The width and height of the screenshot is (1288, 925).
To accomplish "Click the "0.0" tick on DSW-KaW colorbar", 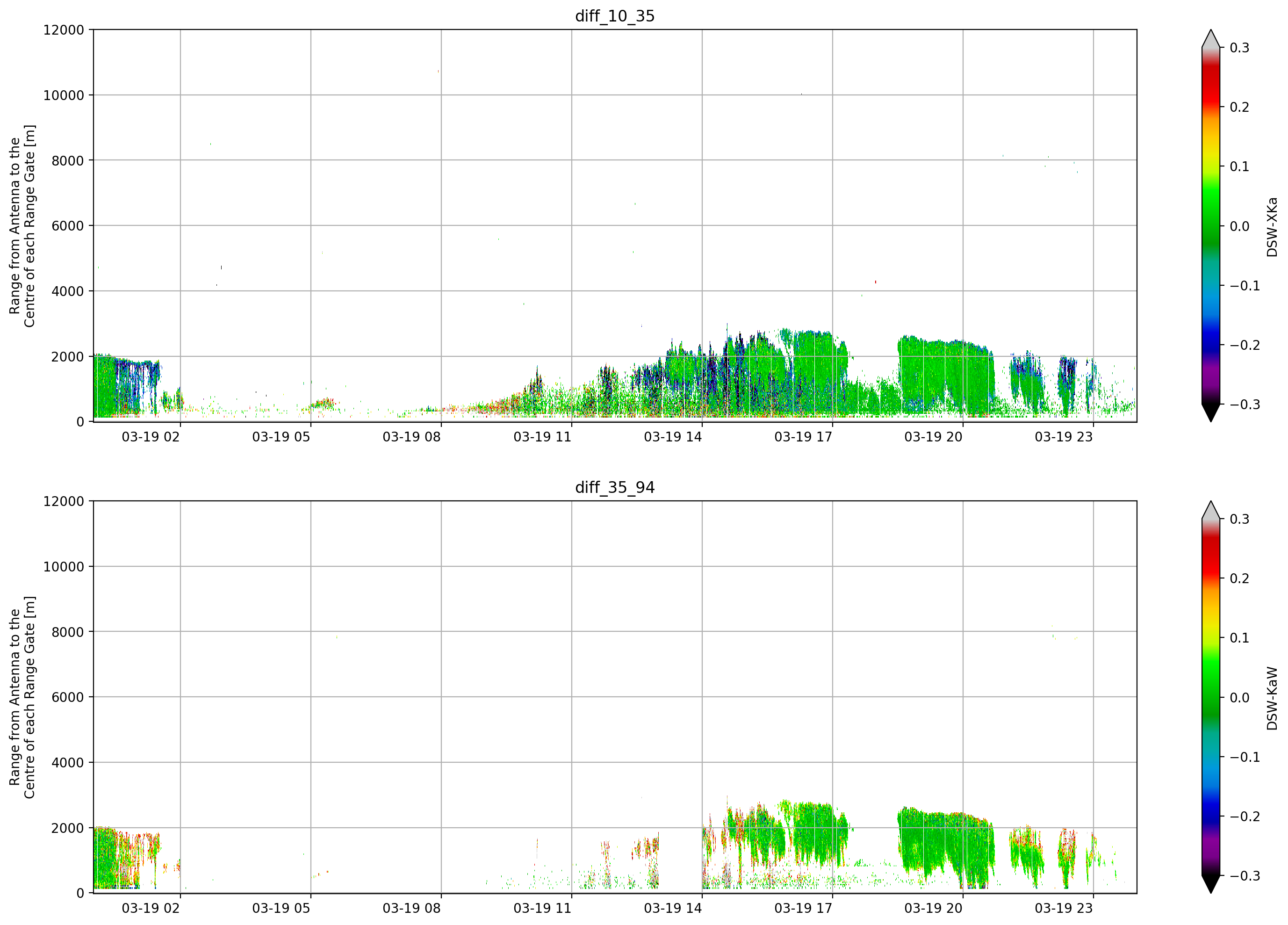I will click(1240, 698).
